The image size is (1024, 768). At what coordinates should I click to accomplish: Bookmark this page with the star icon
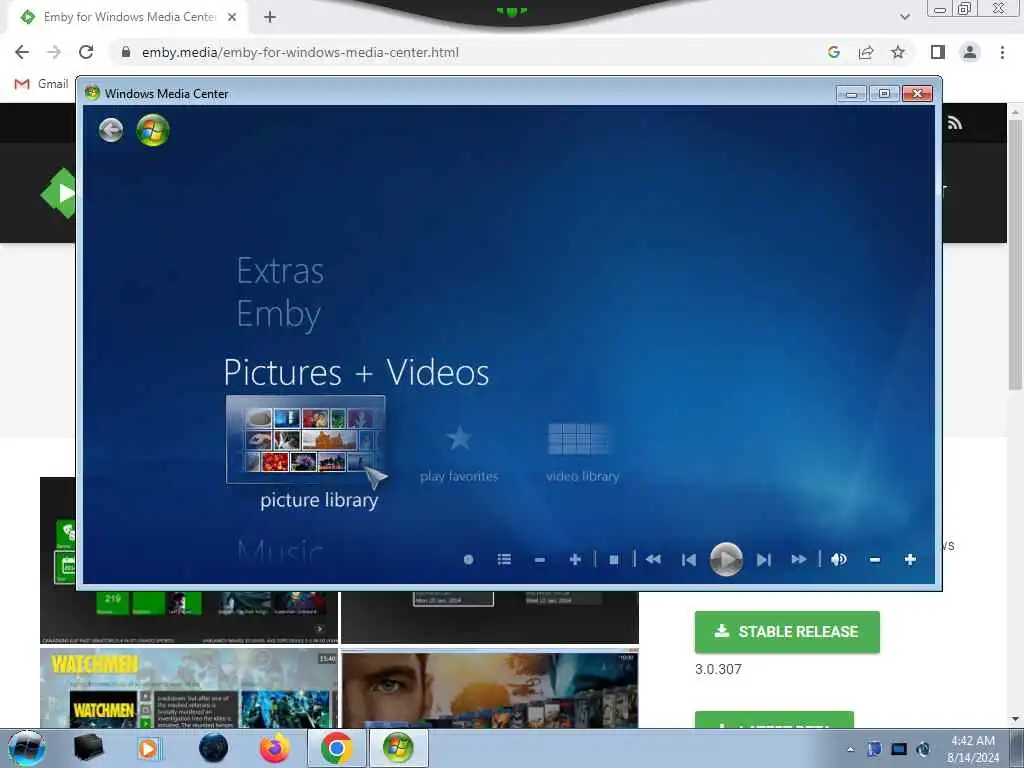[898, 52]
